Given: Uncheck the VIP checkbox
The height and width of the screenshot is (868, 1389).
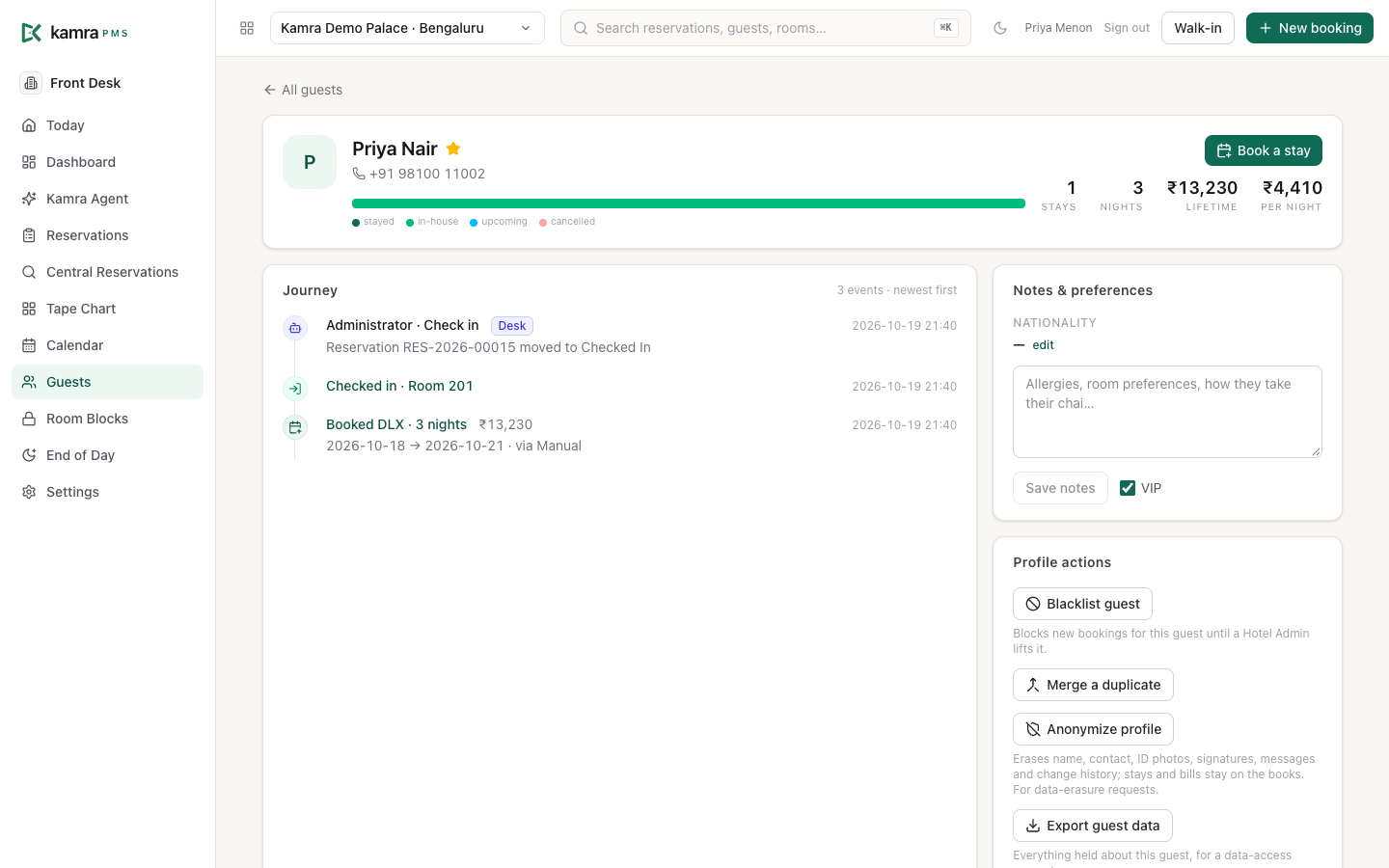Looking at the screenshot, I should tap(1128, 488).
